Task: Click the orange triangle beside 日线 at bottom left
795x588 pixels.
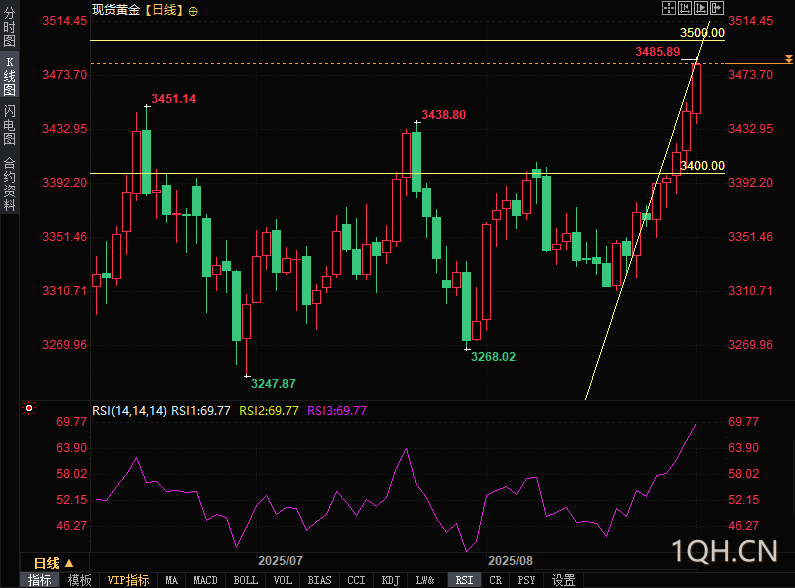Action: pos(69,563)
